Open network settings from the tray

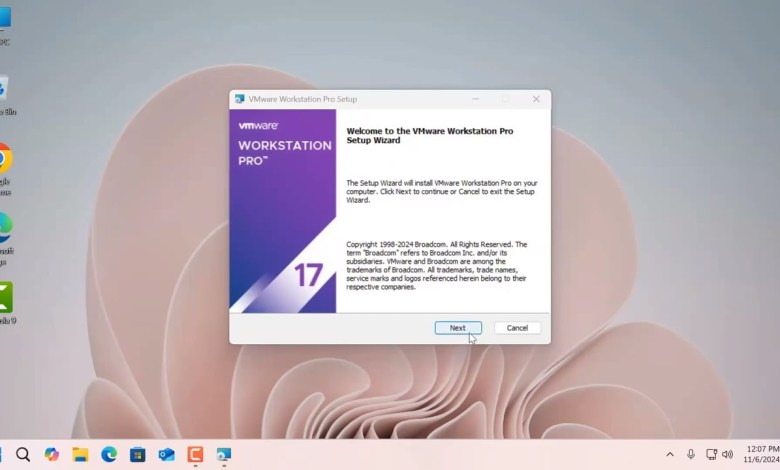pyautogui.click(x=711, y=454)
